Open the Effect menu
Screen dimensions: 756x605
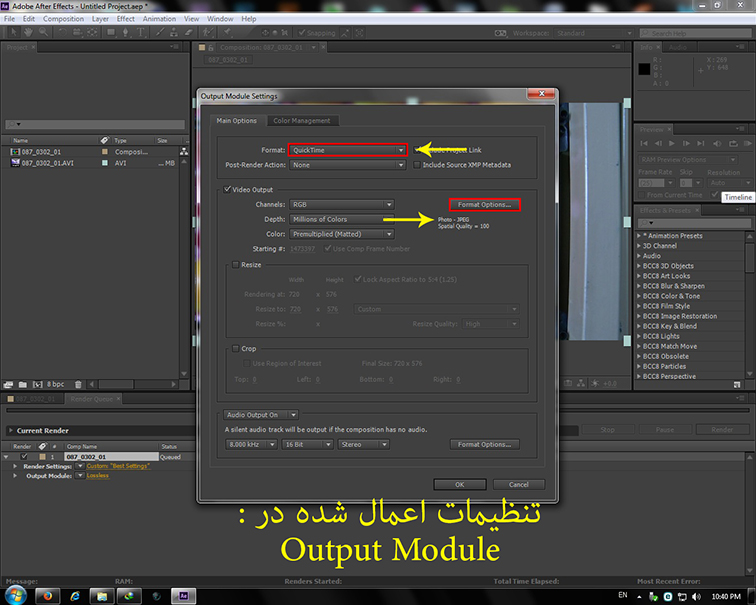pyautogui.click(x=125, y=19)
